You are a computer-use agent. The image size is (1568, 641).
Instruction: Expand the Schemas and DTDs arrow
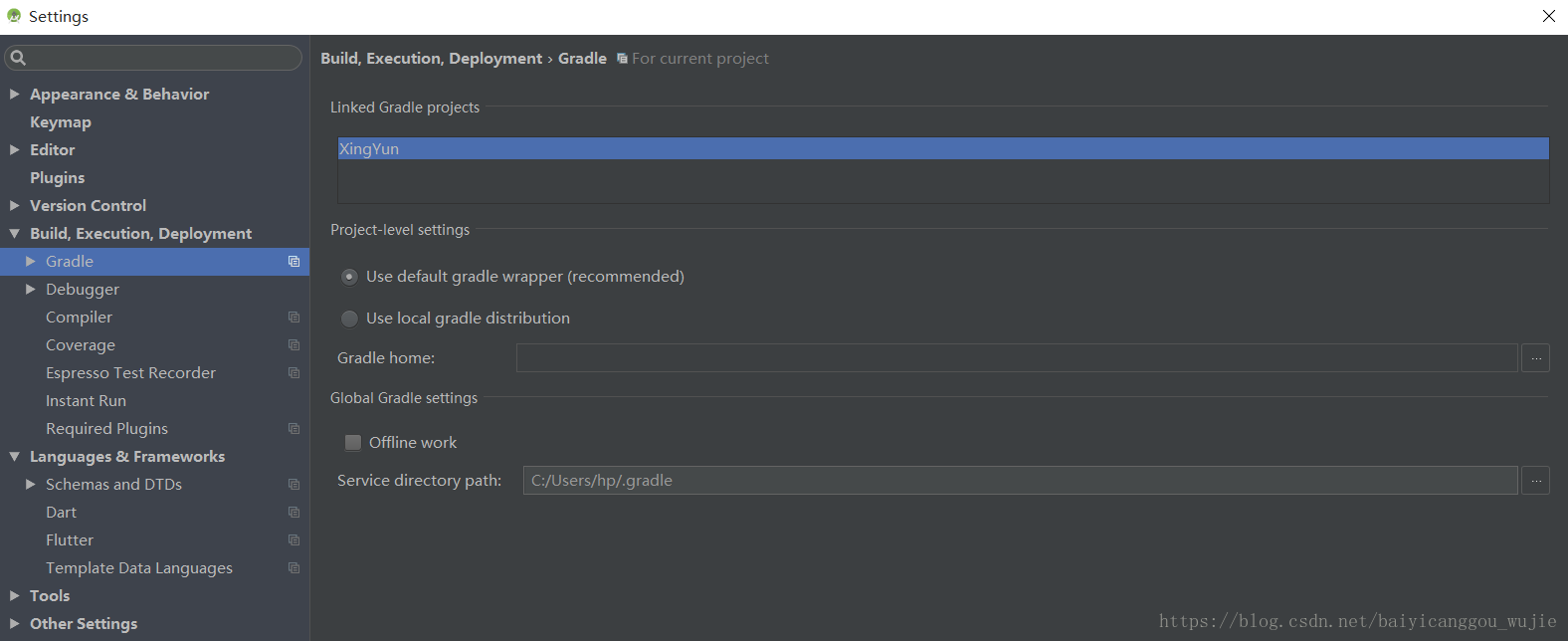point(31,484)
